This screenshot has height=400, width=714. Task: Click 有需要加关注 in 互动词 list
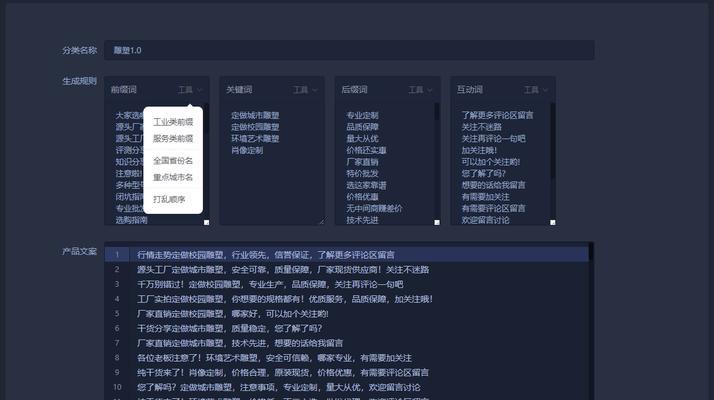point(485,197)
